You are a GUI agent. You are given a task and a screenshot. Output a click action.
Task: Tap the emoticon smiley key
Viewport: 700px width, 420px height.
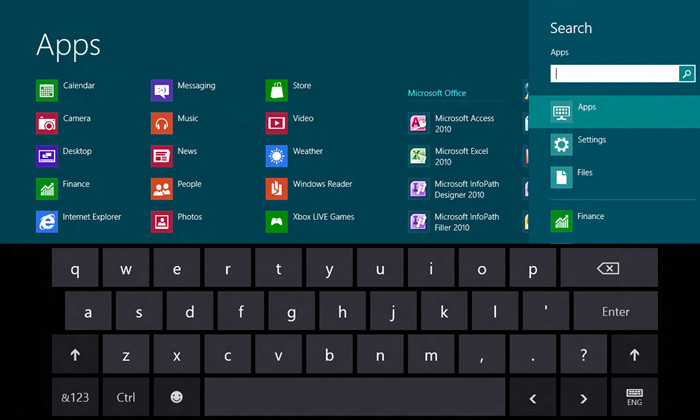pos(176,397)
